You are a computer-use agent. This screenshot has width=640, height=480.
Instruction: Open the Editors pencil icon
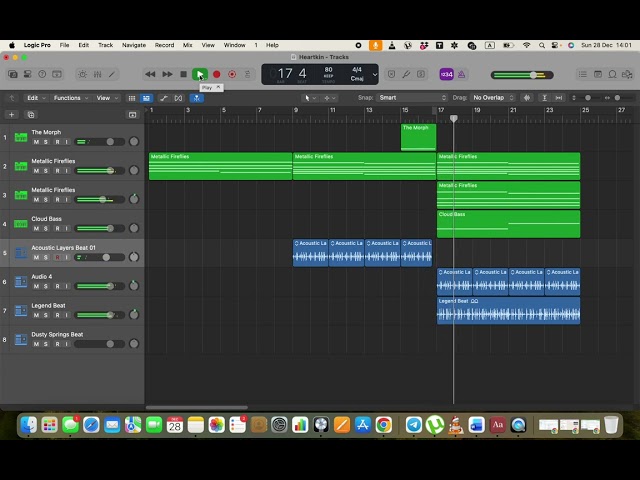[112, 74]
